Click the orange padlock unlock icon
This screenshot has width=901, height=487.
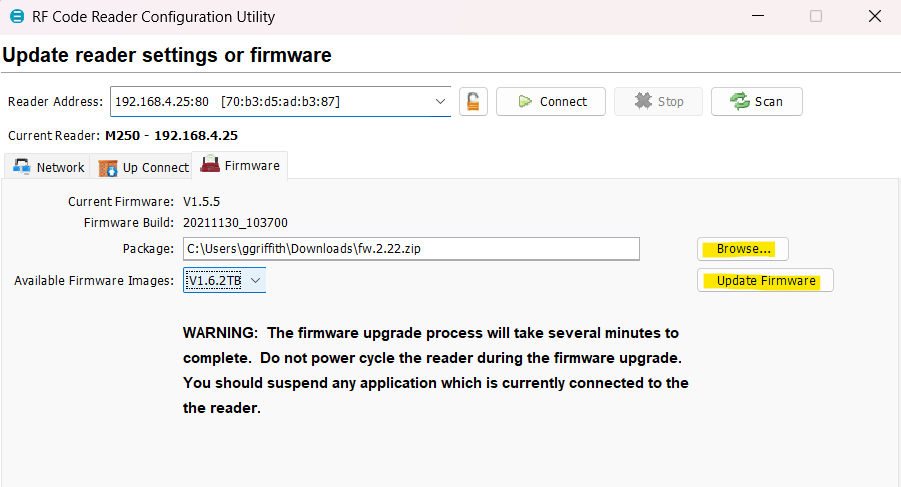(x=473, y=101)
